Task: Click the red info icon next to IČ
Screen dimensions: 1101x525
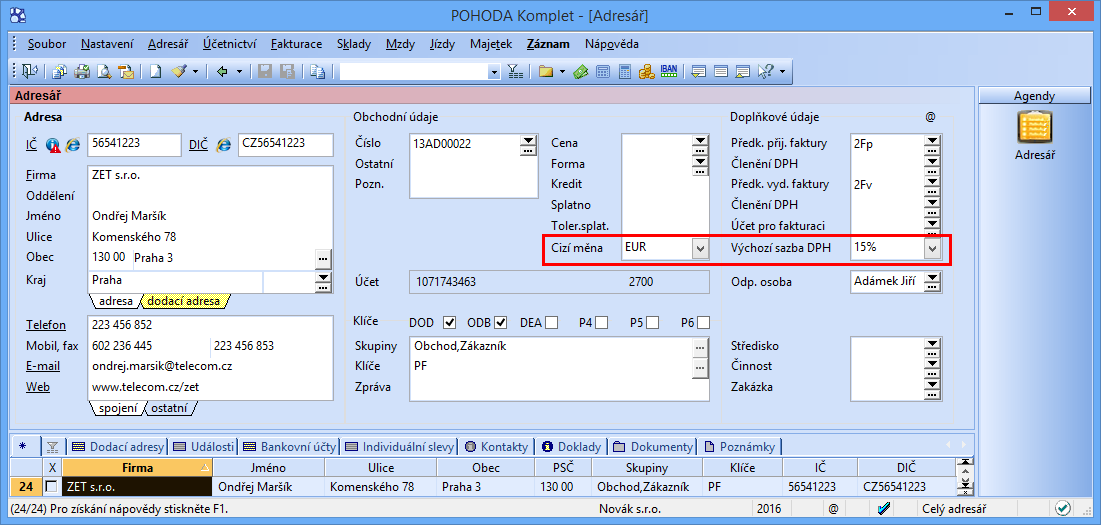Action: [x=54, y=145]
